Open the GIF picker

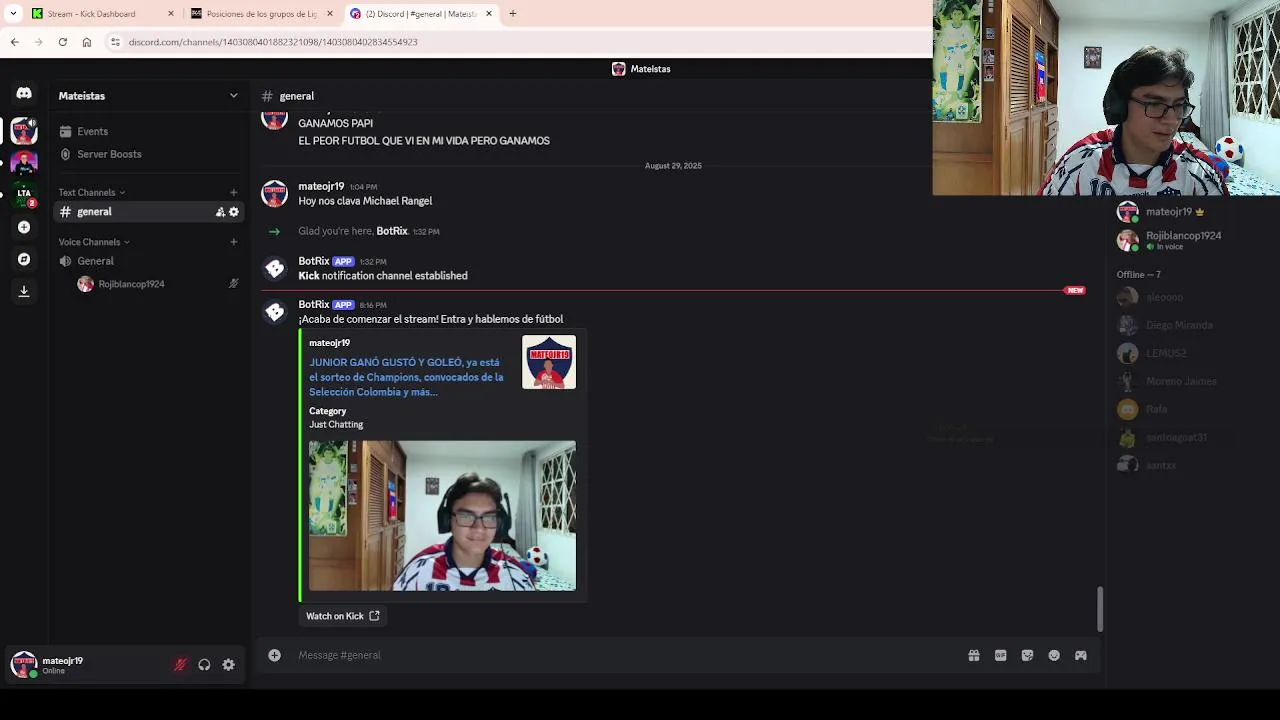[x=1000, y=655]
